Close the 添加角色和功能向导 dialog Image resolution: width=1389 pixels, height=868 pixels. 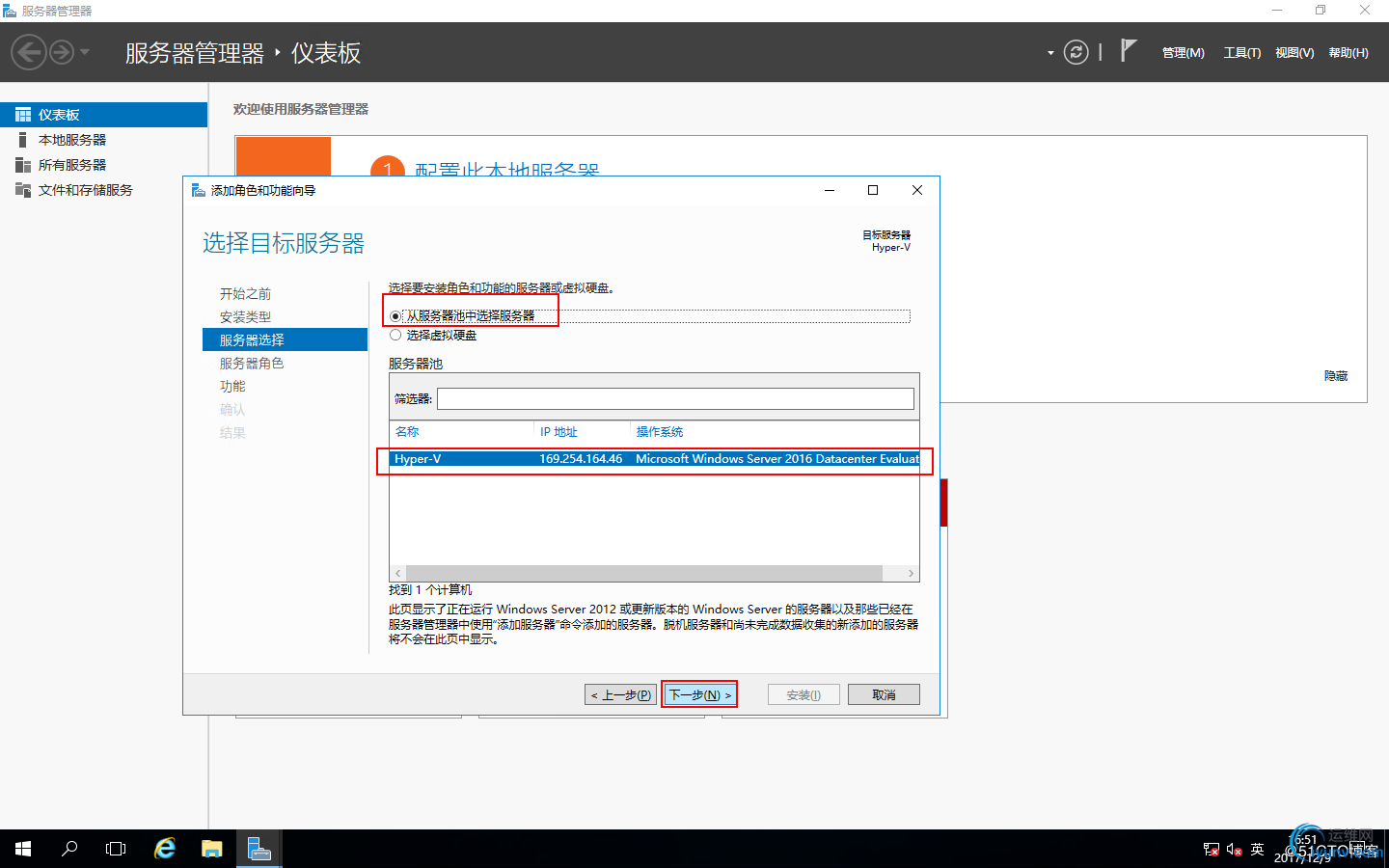(x=917, y=190)
